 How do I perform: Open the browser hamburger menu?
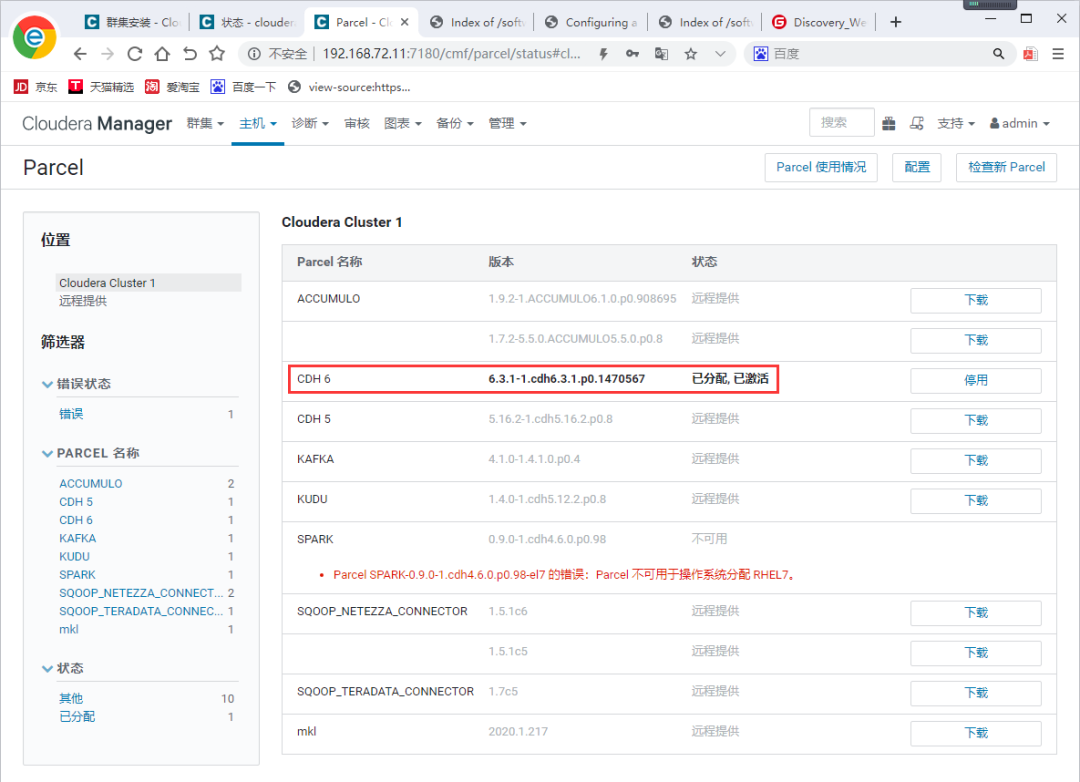coord(1058,54)
